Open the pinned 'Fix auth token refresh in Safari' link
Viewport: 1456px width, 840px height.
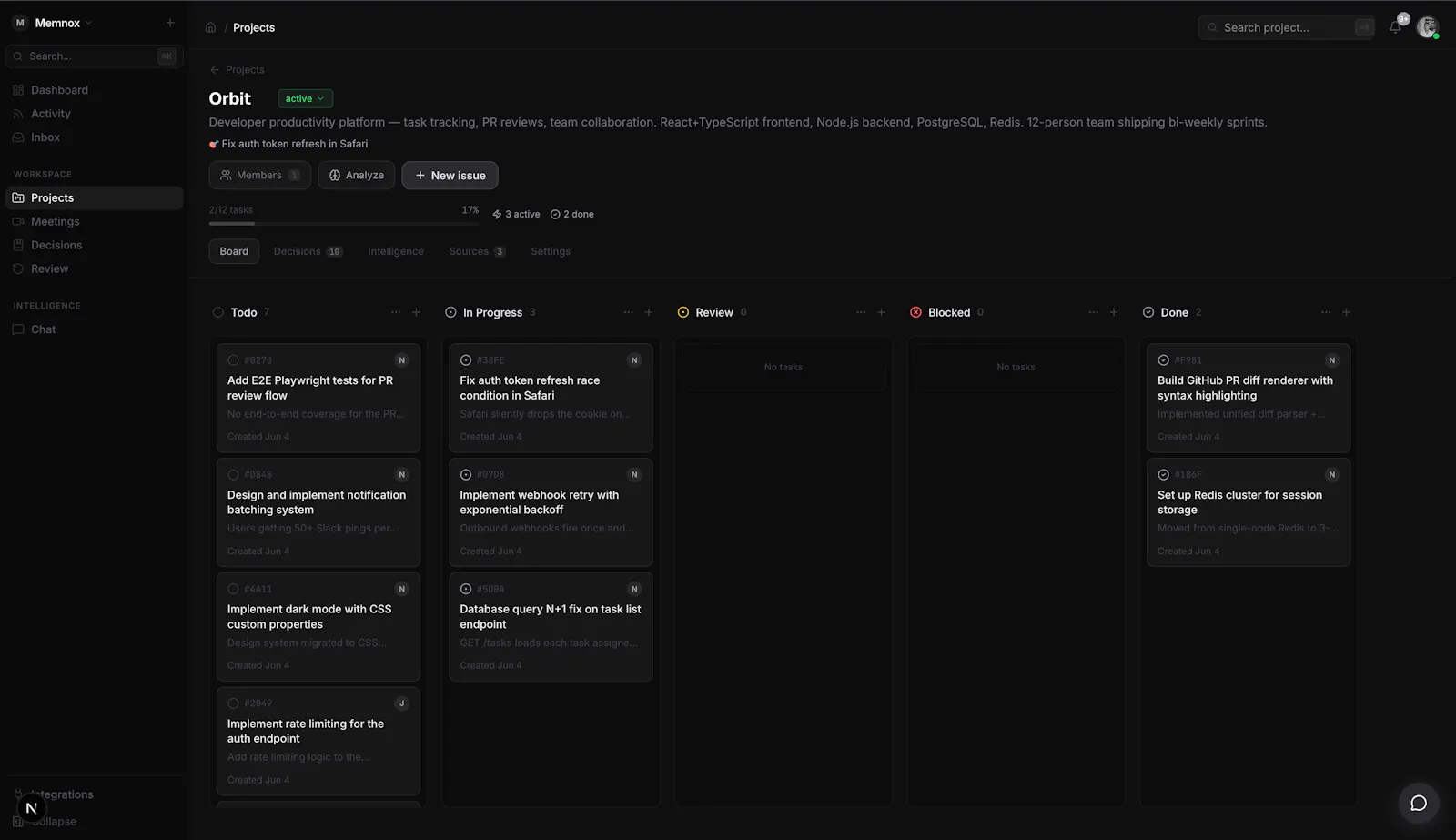tap(288, 144)
